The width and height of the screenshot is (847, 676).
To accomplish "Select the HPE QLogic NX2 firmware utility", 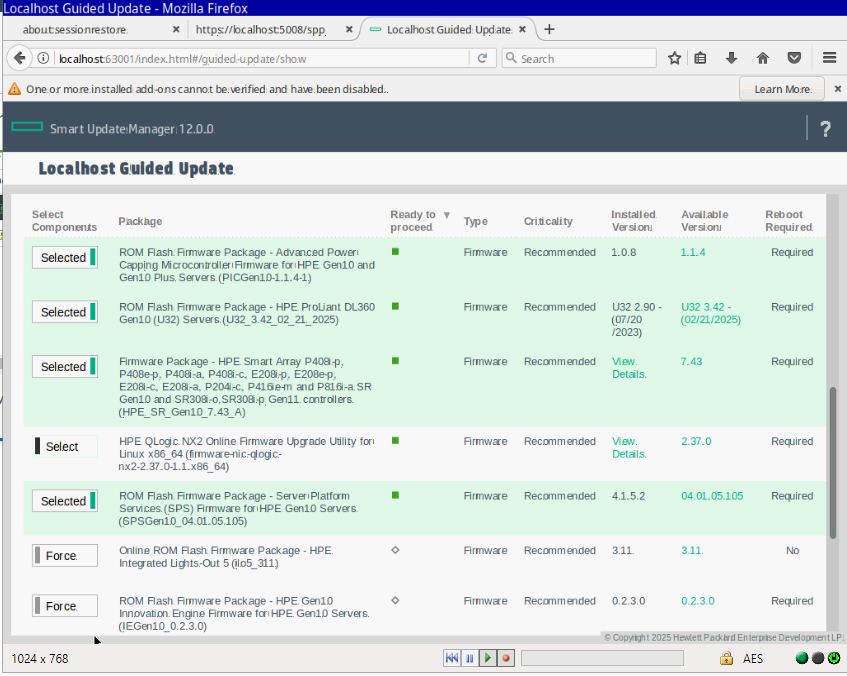I will (65, 446).
